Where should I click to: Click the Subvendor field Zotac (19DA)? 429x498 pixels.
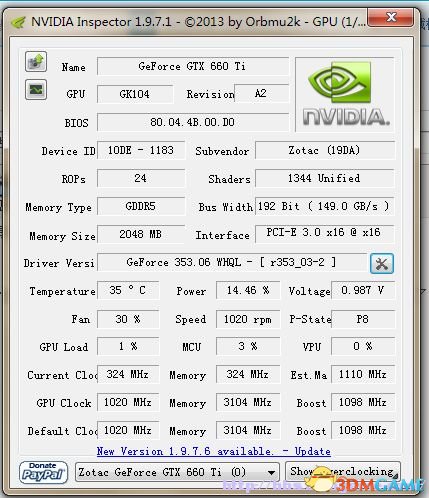coord(325,150)
